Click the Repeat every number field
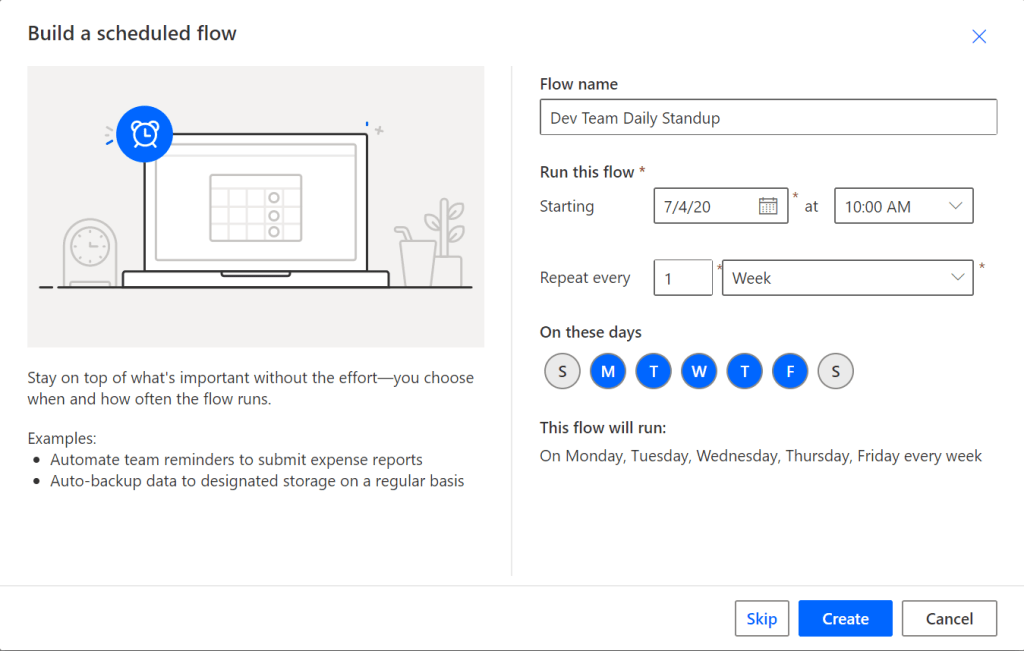The height and width of the screenshot is (651, 1024). pyautogui.click(x=683, y=278)
